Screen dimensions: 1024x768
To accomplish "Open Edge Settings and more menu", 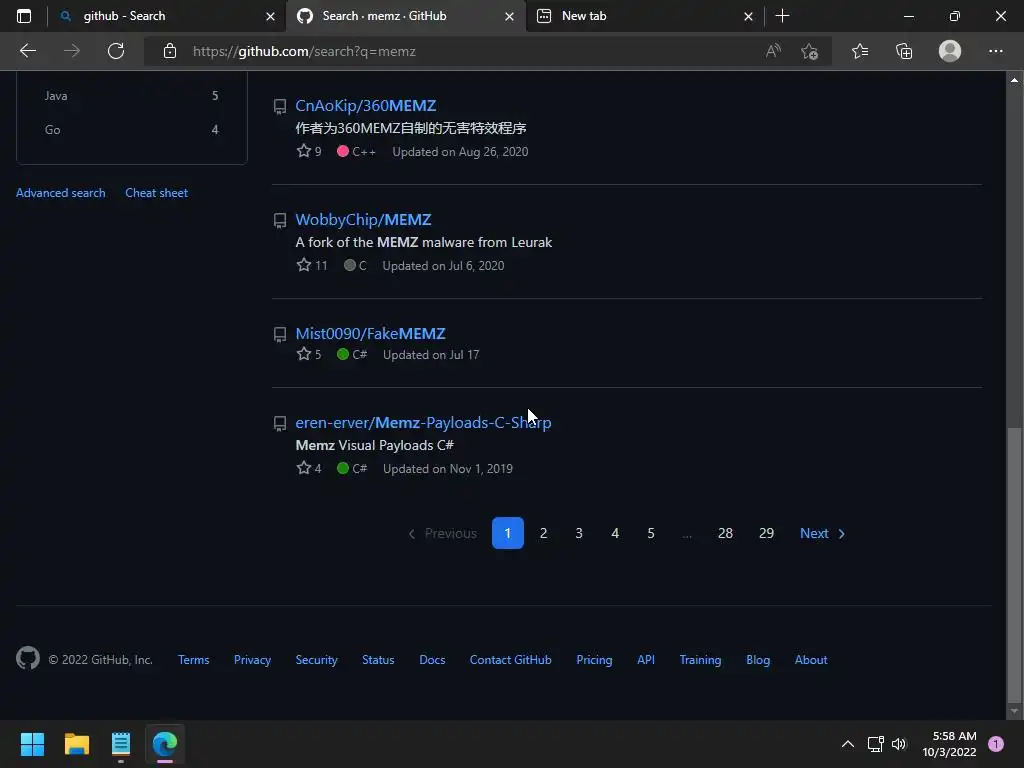I will (x=995, y=51).
